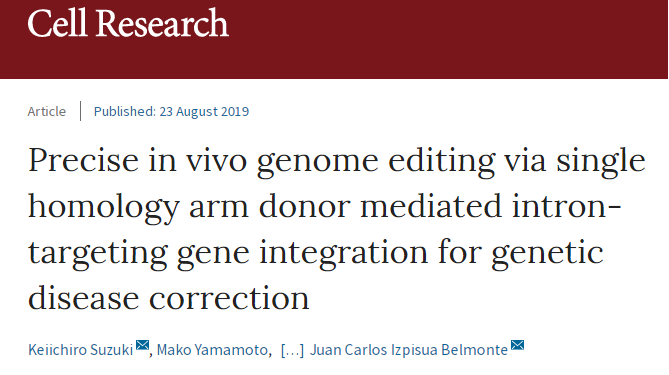Click the word 'Cell' in the journal header

tap(58, 23)
